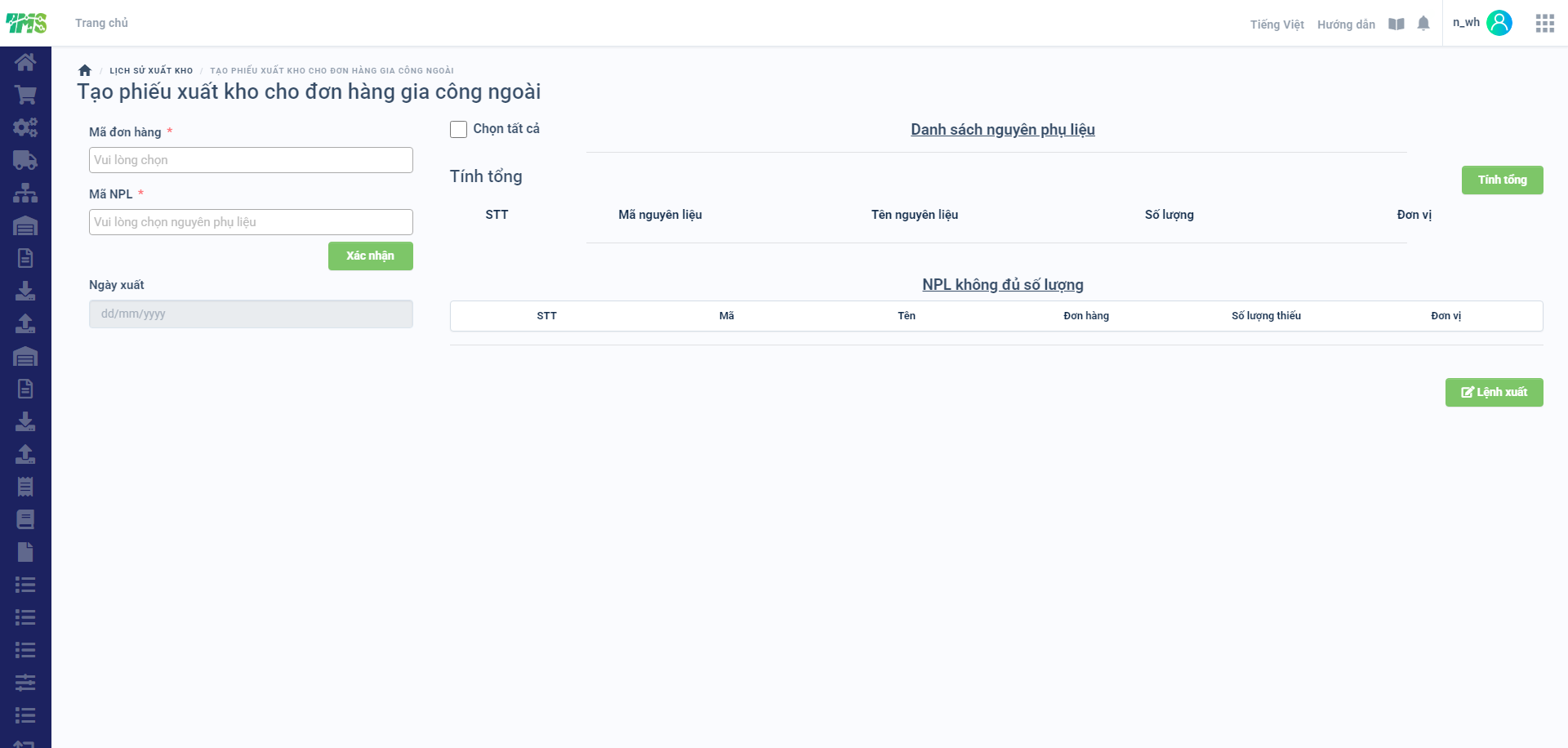This screenshot has height=748, width=1568.
Task: Click the Ngày xuất date field
Action: (x=251, y=314)
